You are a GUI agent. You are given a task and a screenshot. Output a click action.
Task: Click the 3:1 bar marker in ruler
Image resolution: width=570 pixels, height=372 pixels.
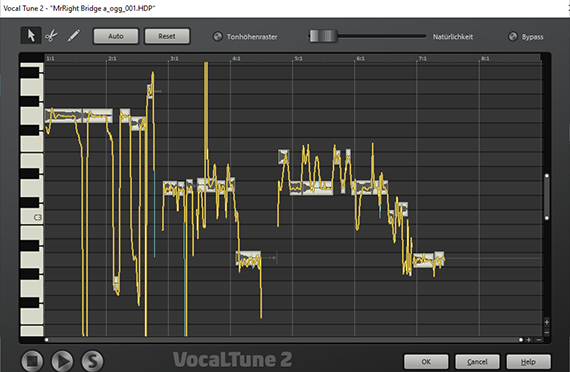point(174,59)
